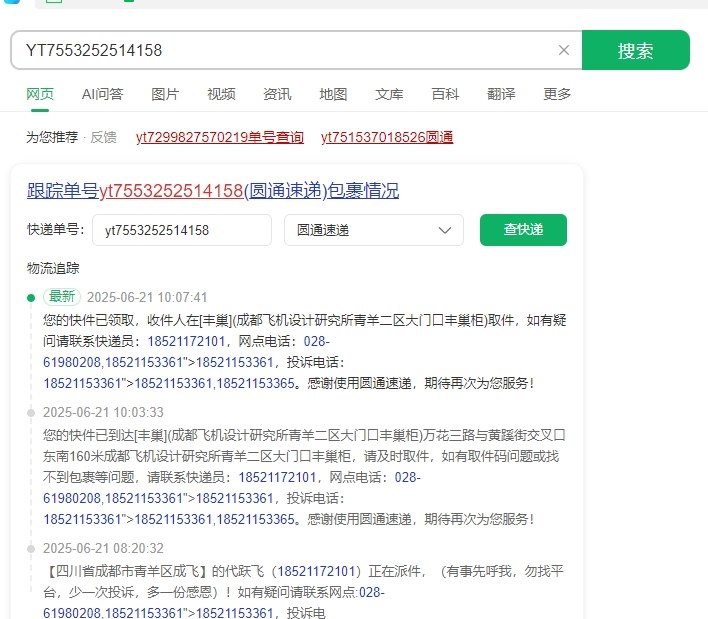Screen dimensions: 708x619
Task: Click the 反馈 feedback link
Action: click(103, 137)
